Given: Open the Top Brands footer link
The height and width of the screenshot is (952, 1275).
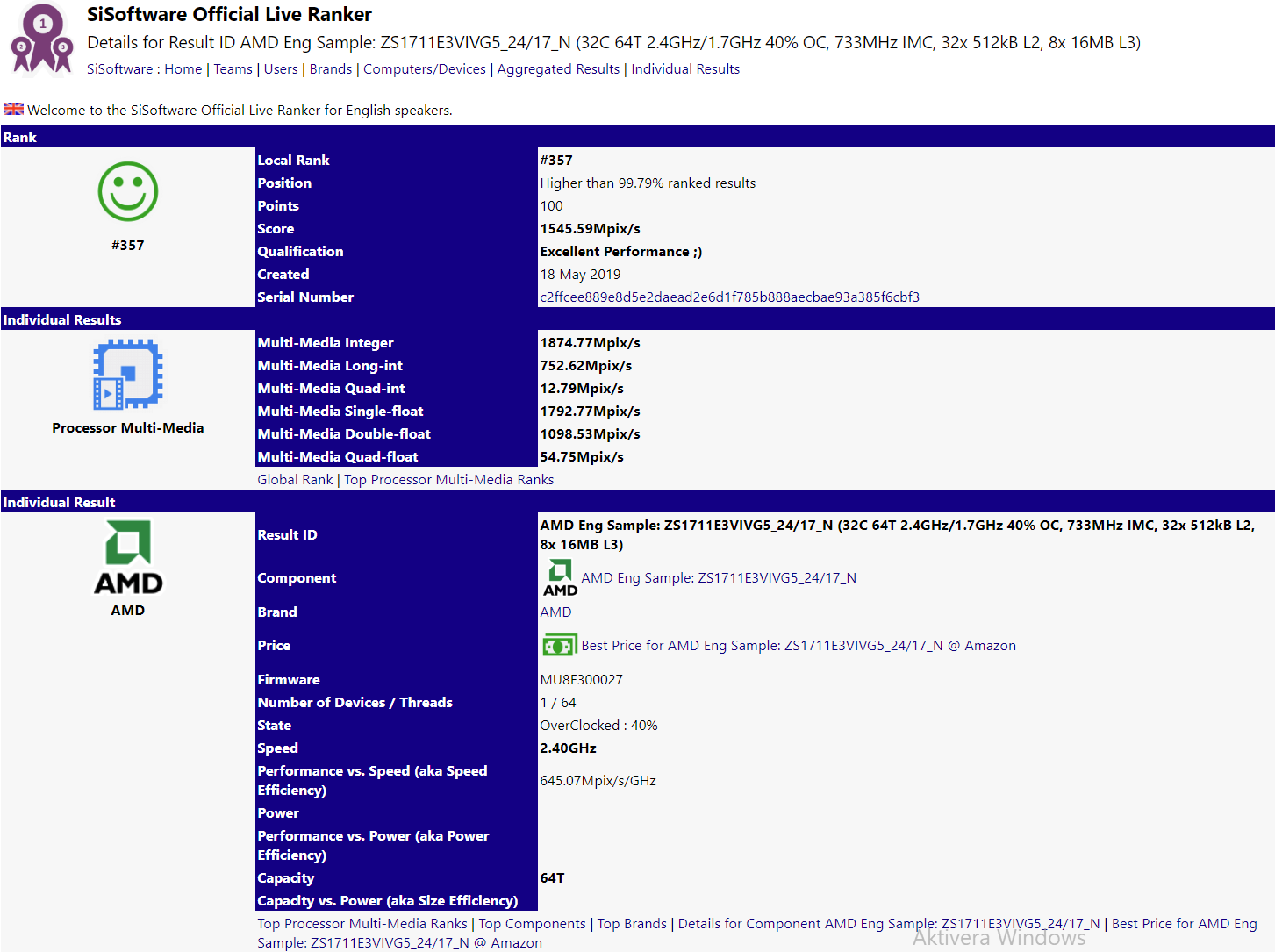Looking at the screenshot, I should click(x=632, y=924).
